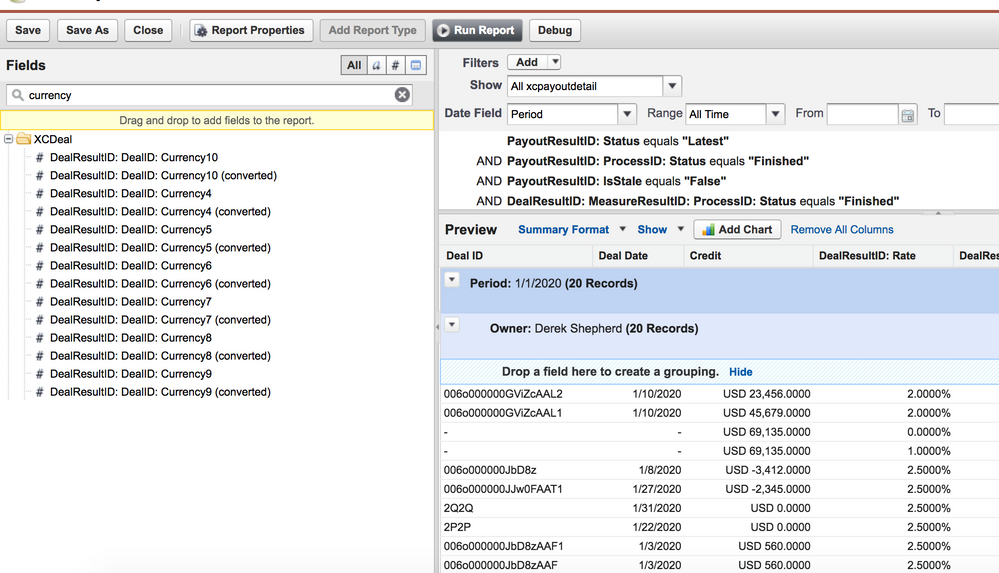Screen dimensions: 999x573
Task: Select field Currency4 (converted)
Action: [160, 212]
